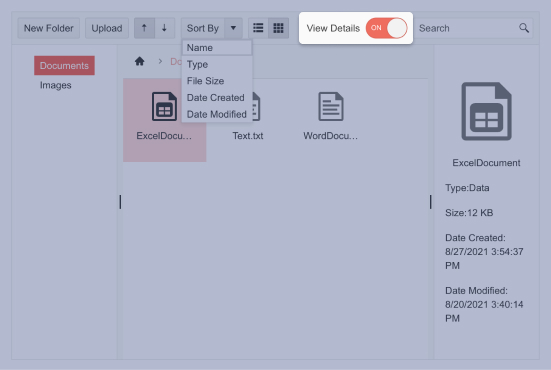Go to the home breadcrumb icon
This screenshot has width=551, height=370.
click(140, 61)
